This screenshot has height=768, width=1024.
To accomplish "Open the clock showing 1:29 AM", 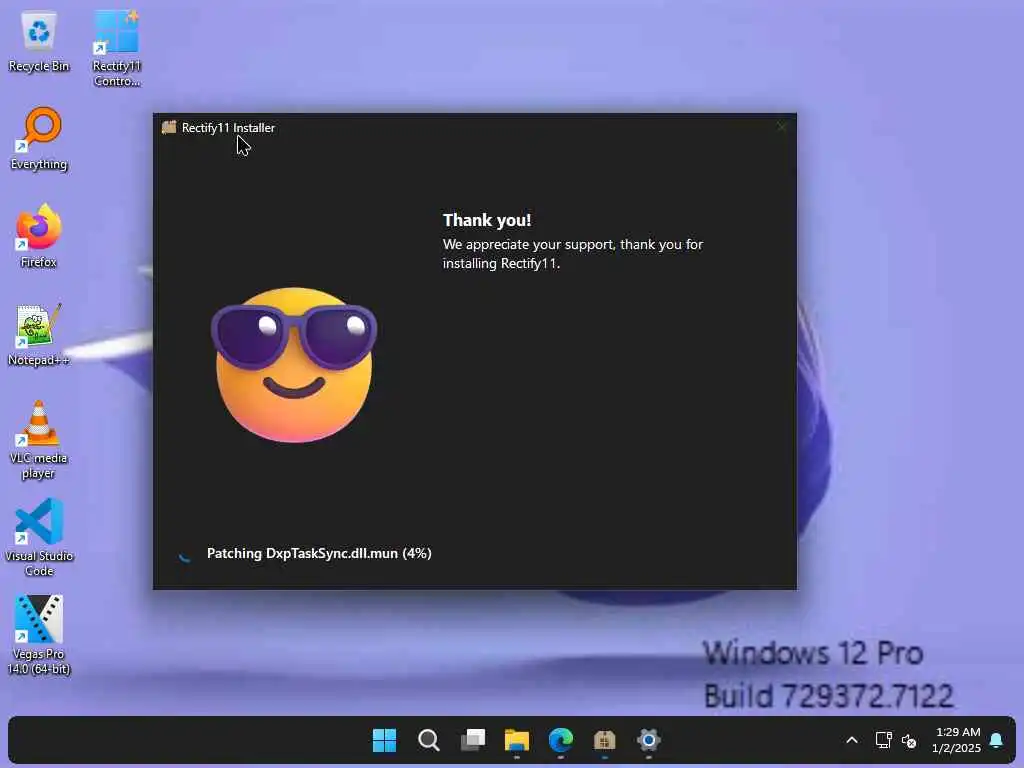I will point(957,740).
